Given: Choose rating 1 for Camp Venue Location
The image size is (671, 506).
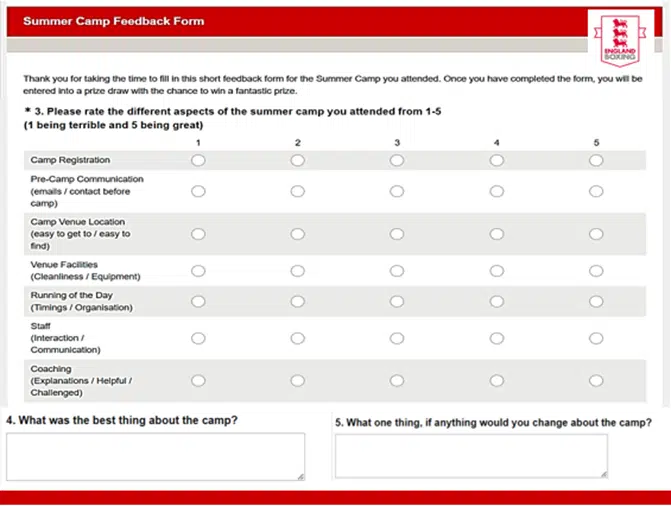Looking at the screenshot, I should (x=198, y=233).
